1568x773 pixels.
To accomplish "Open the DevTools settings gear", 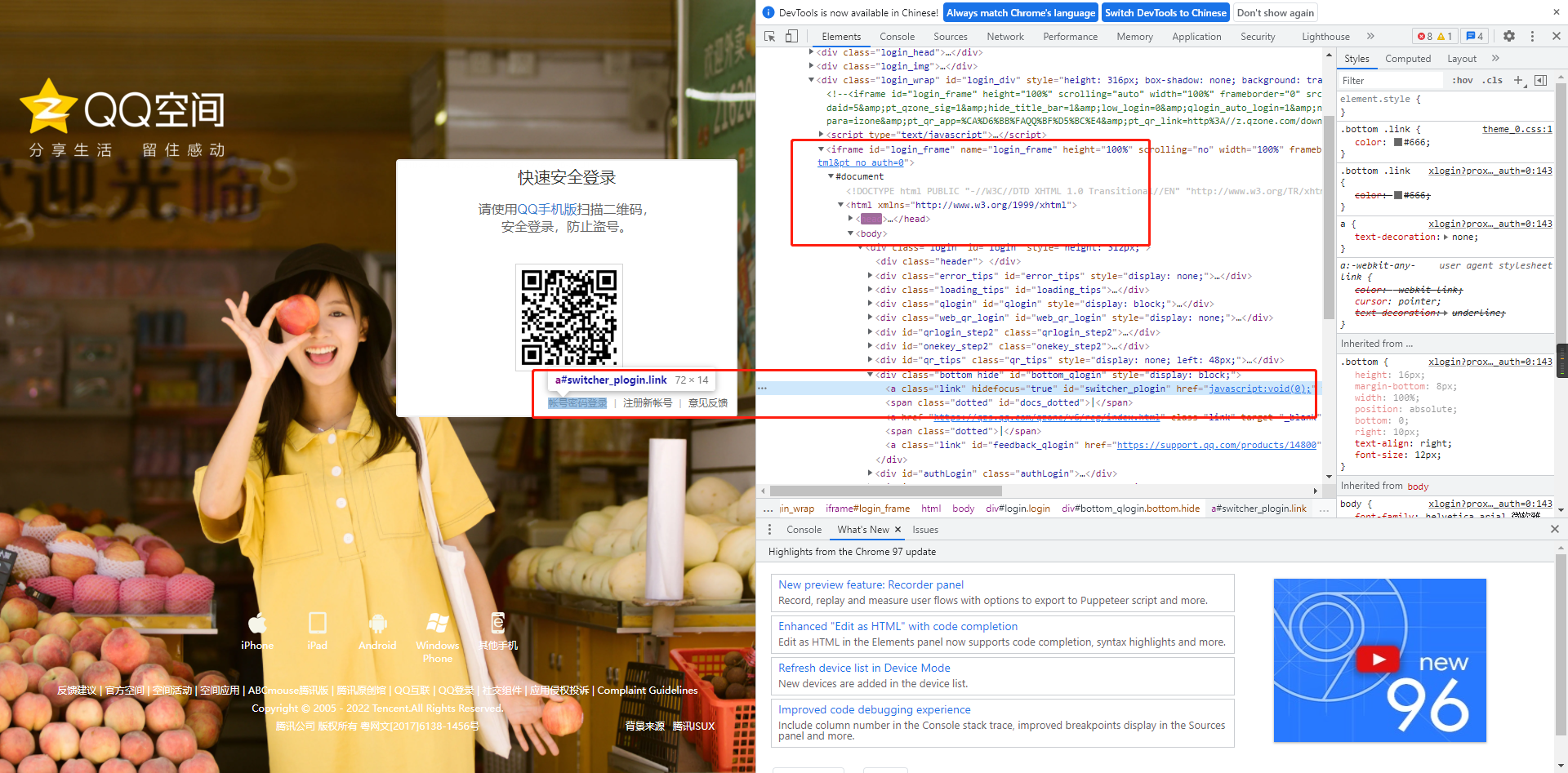I will [x=1509, y=36].
